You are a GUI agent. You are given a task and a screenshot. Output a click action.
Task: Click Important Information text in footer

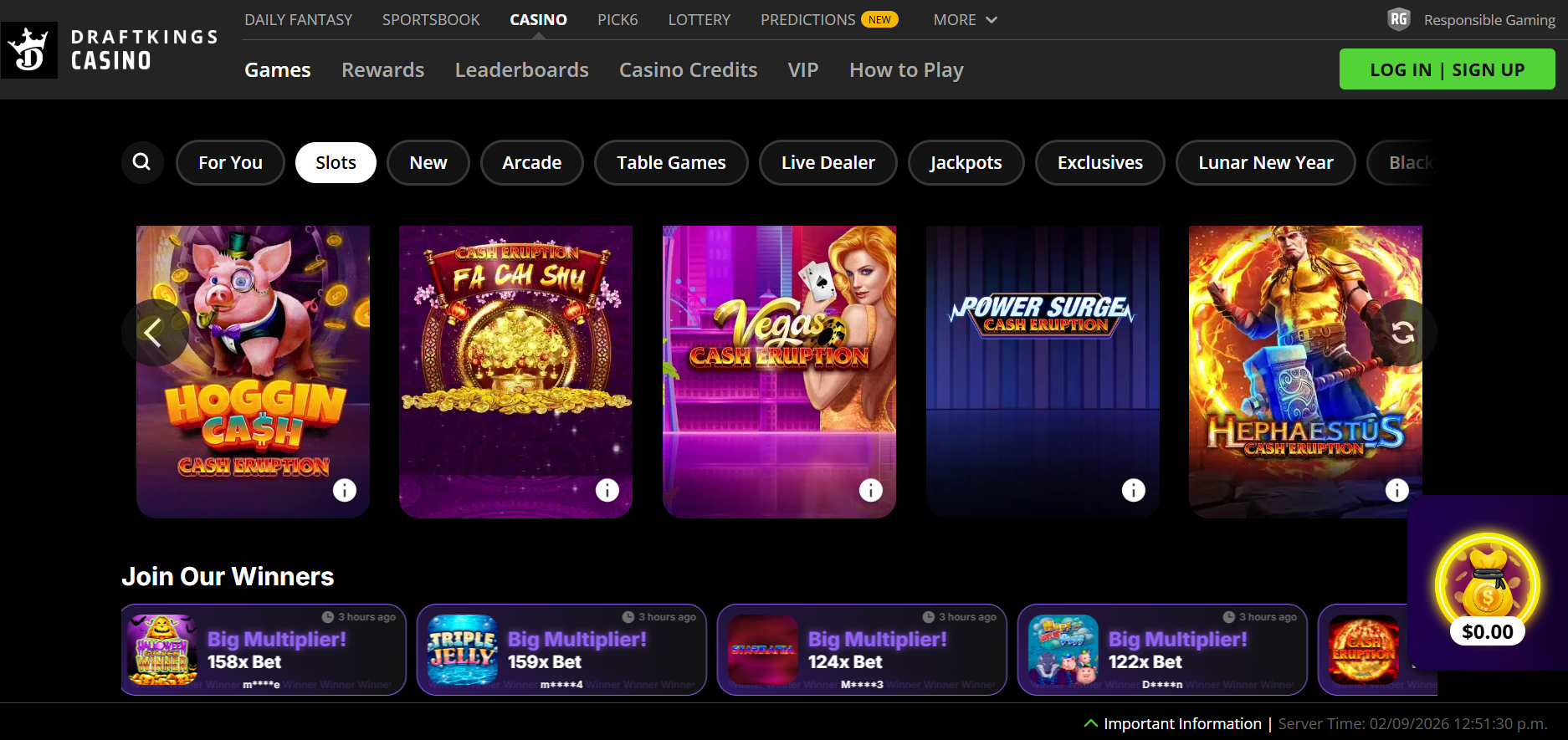[x=1182, y=724]
